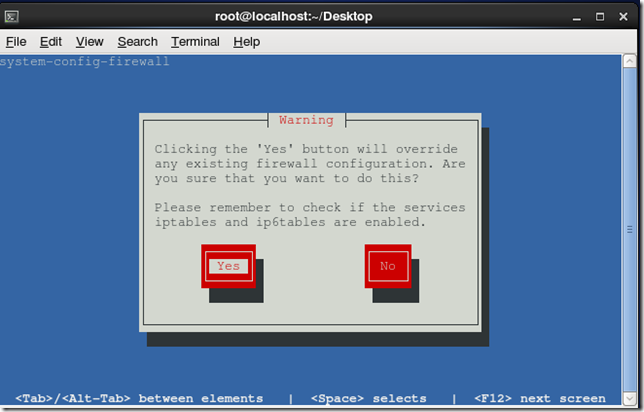This screenshot has width=644, height=412.
Task: Click the scrollbar up arrow
Action: coord(629,62)
